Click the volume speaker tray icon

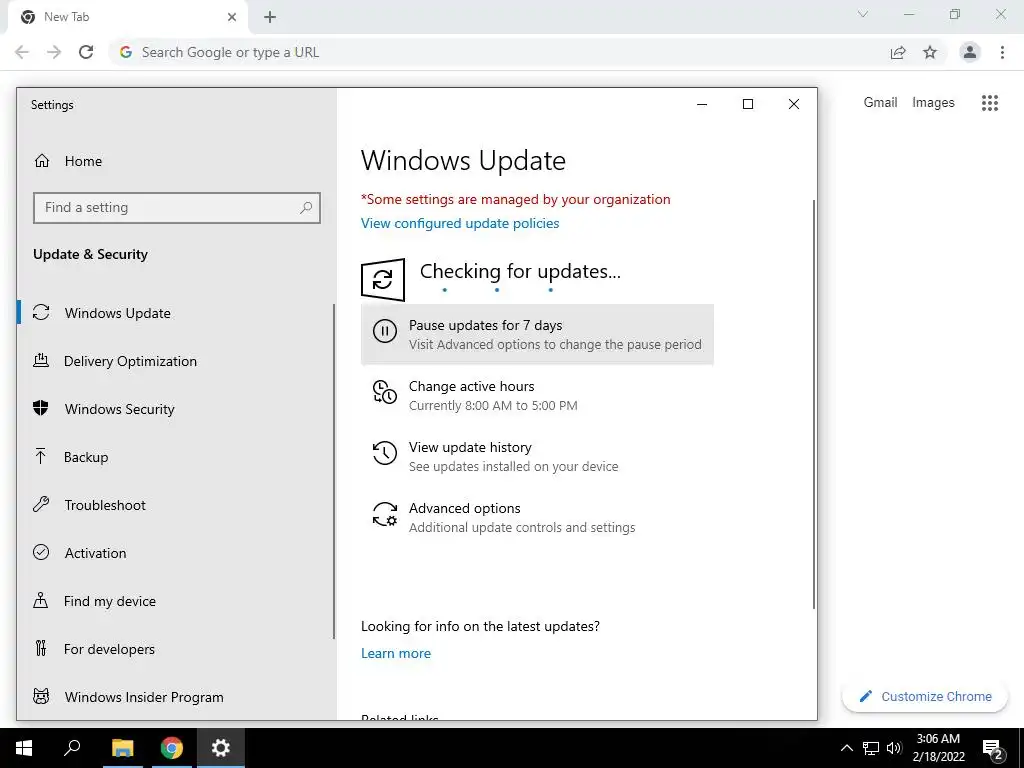(894, 748)
